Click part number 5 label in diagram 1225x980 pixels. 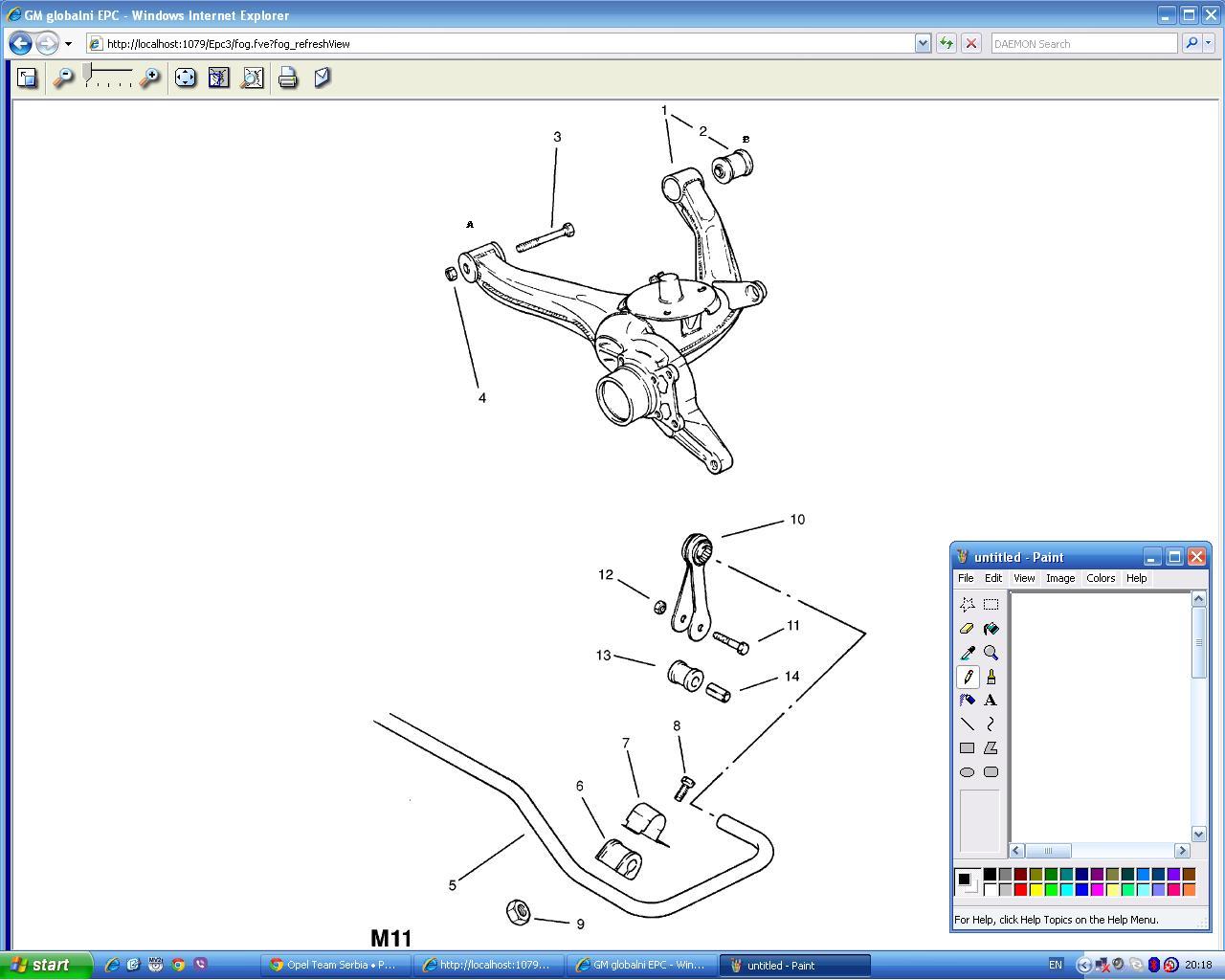[x=453, y=885]
